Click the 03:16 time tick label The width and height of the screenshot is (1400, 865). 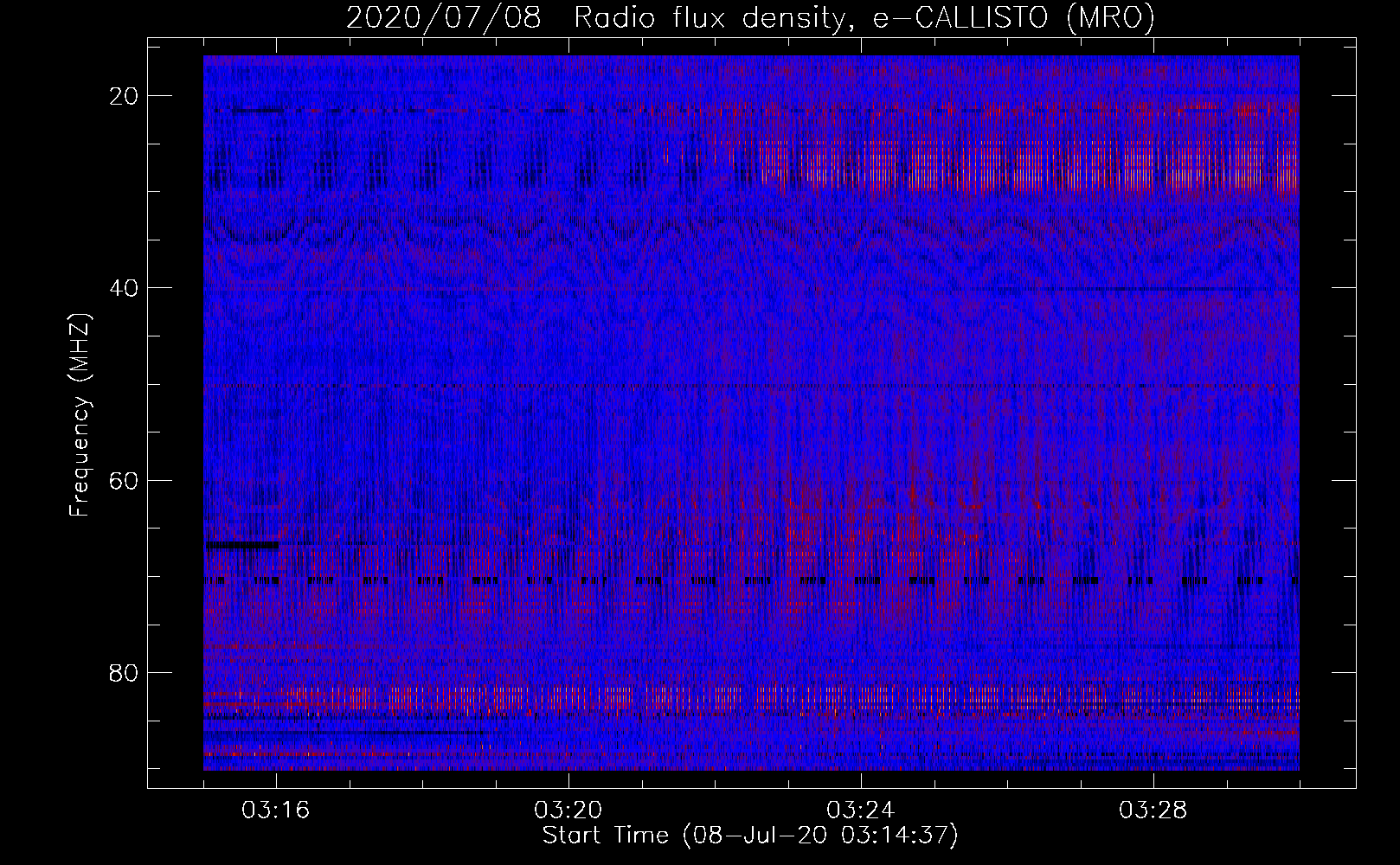pos(276,811)
